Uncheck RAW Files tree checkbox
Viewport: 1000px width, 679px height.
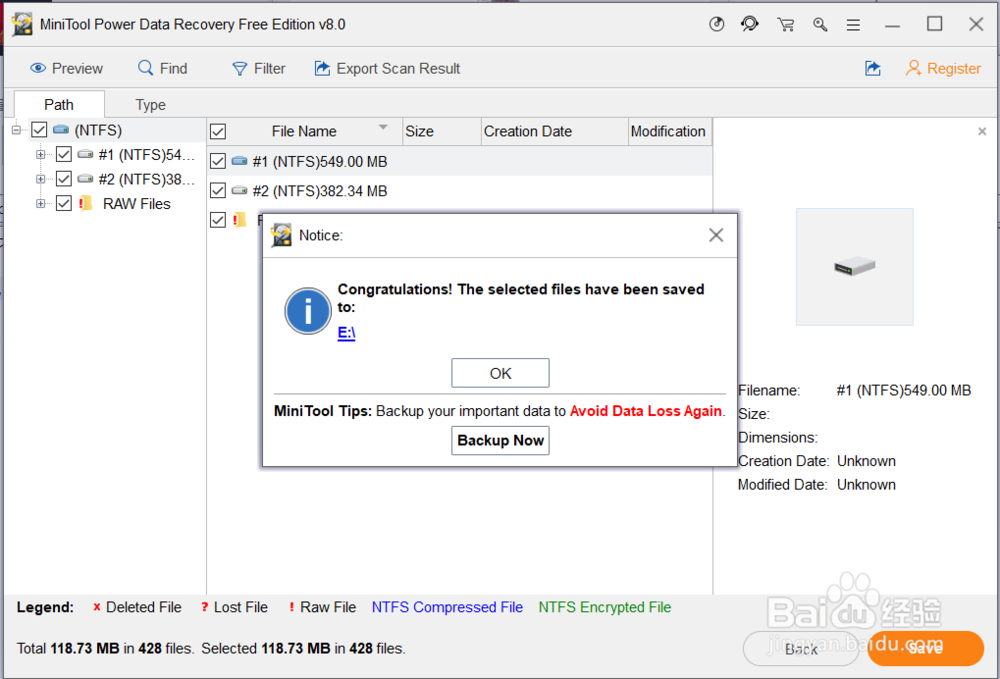[64, 203]
